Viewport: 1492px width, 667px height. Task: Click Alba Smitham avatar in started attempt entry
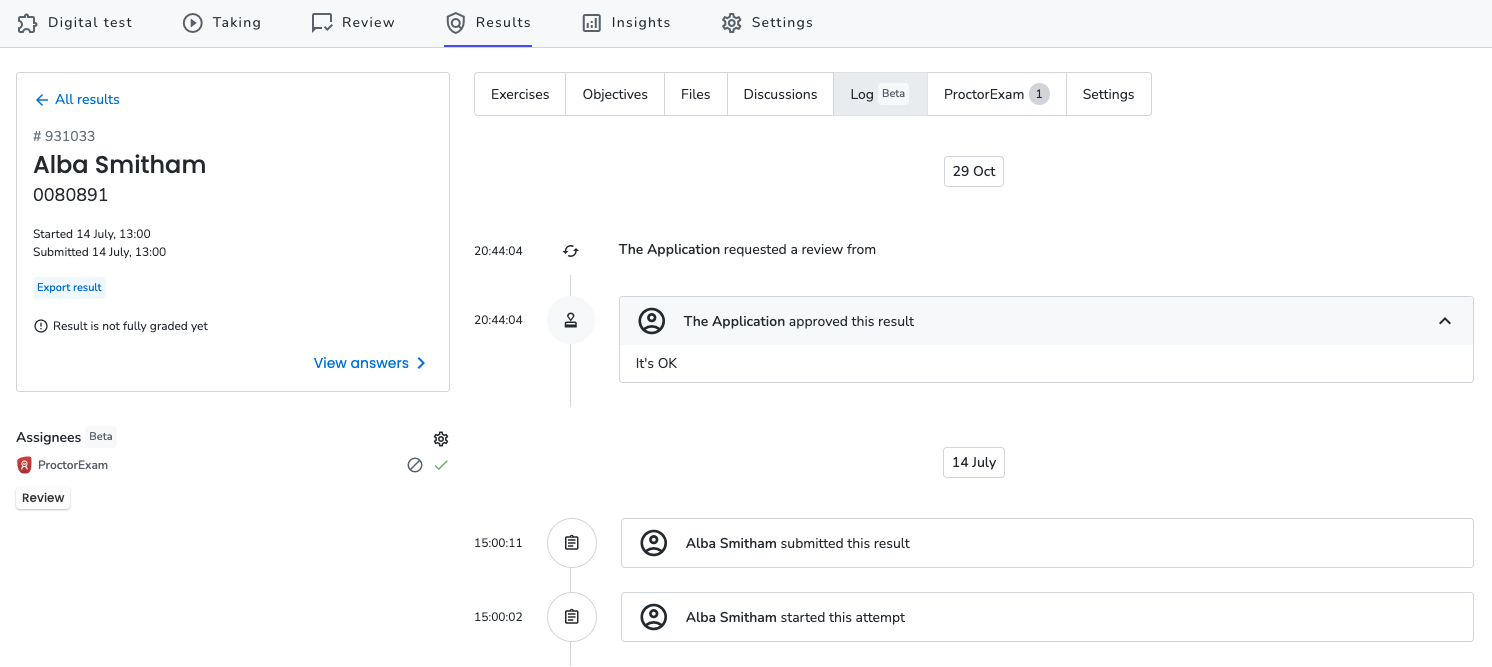[654, 617]
